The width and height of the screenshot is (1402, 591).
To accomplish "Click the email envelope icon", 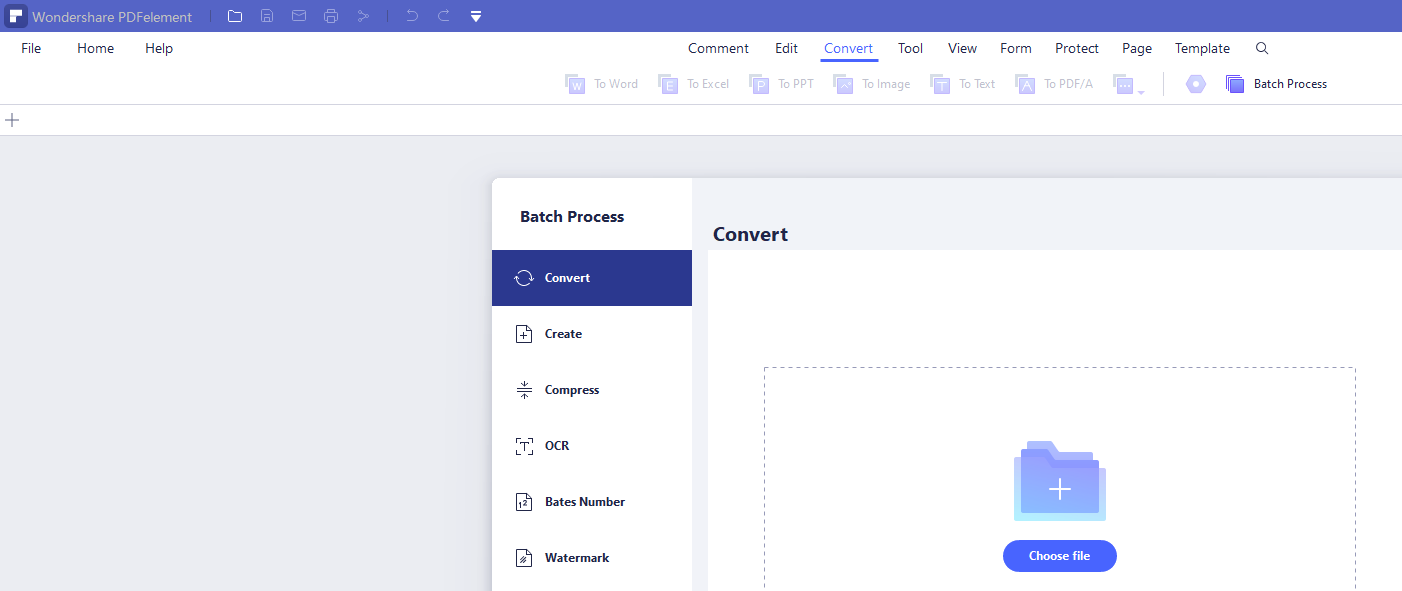I will click(x=299, y=16).
